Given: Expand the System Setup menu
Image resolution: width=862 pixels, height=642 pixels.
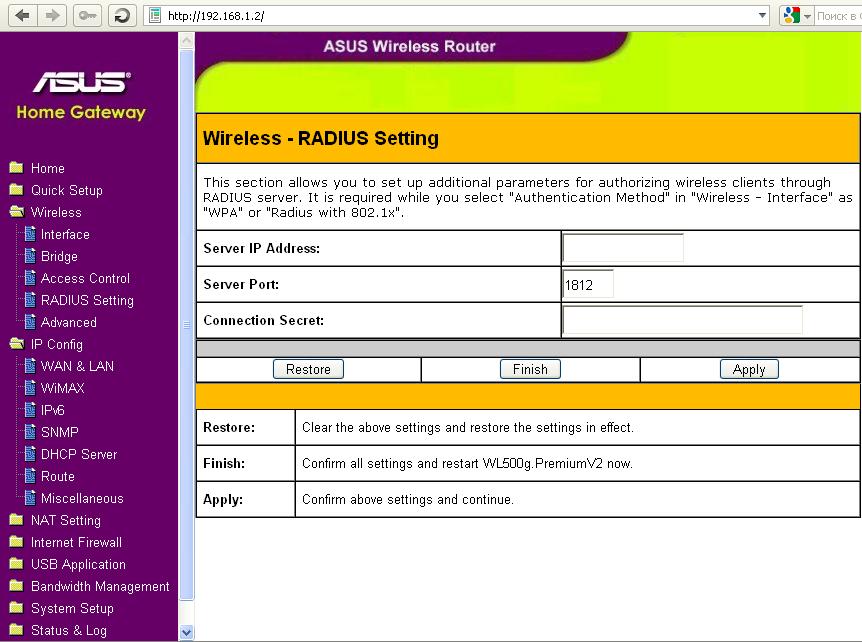Looking at the screenshot, I should click(x=72, y=608).
